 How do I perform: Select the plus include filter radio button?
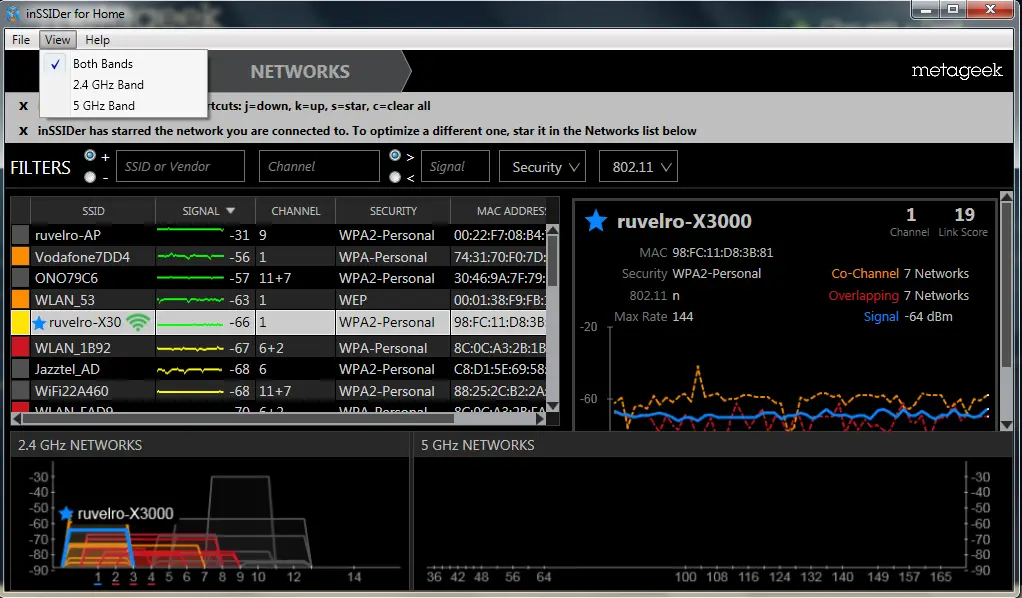pyautogui.click(x=90, y=156)
